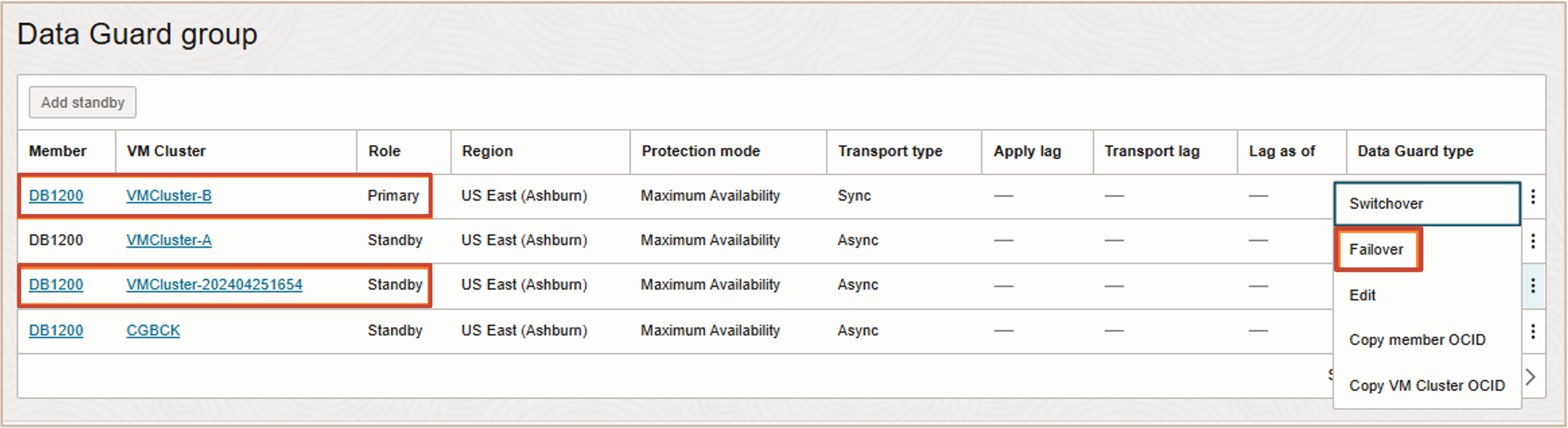Choose Switchover from the actions menu
This screenshot has height=428, width=1568.
tap(1386, 203)
